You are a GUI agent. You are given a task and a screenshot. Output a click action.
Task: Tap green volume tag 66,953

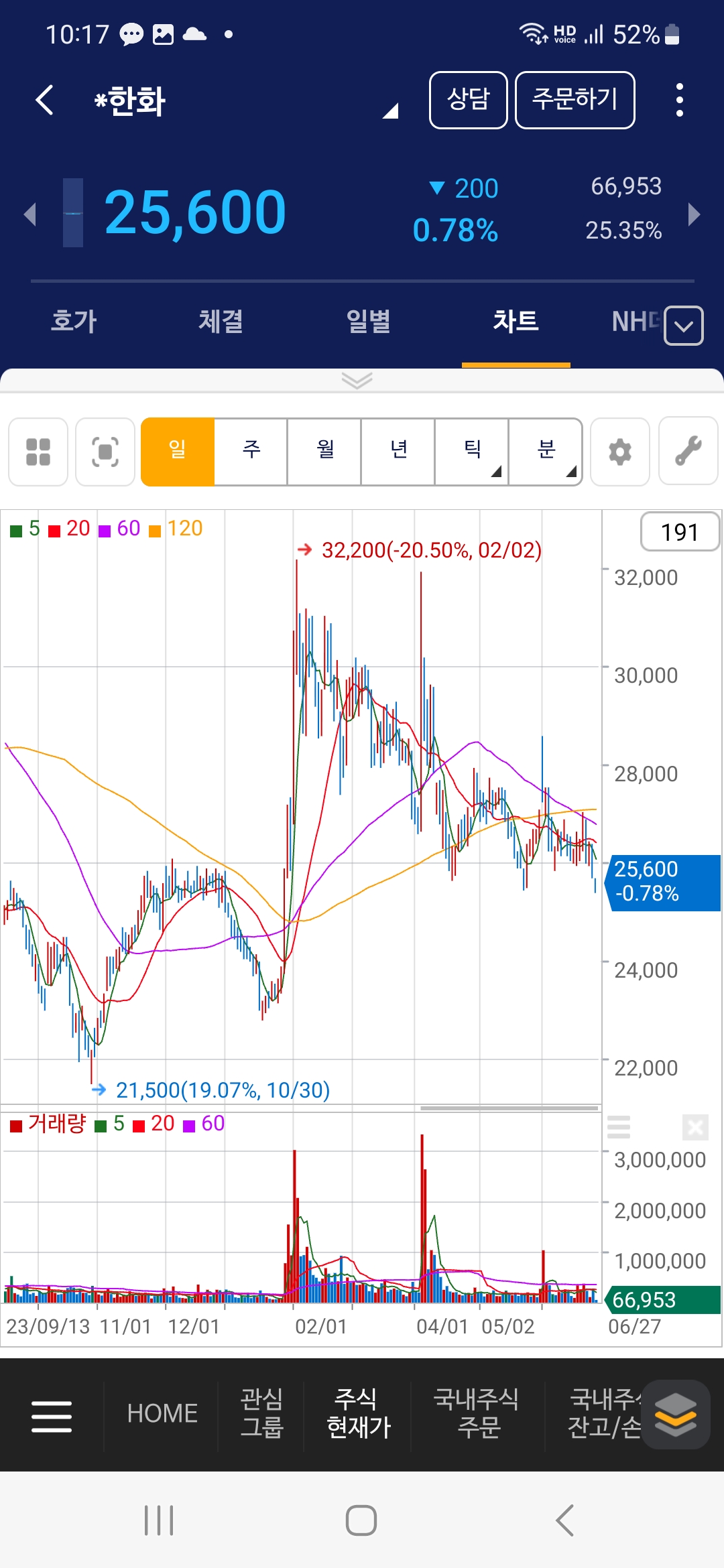pyautogui.click(x=663, y=1300)
